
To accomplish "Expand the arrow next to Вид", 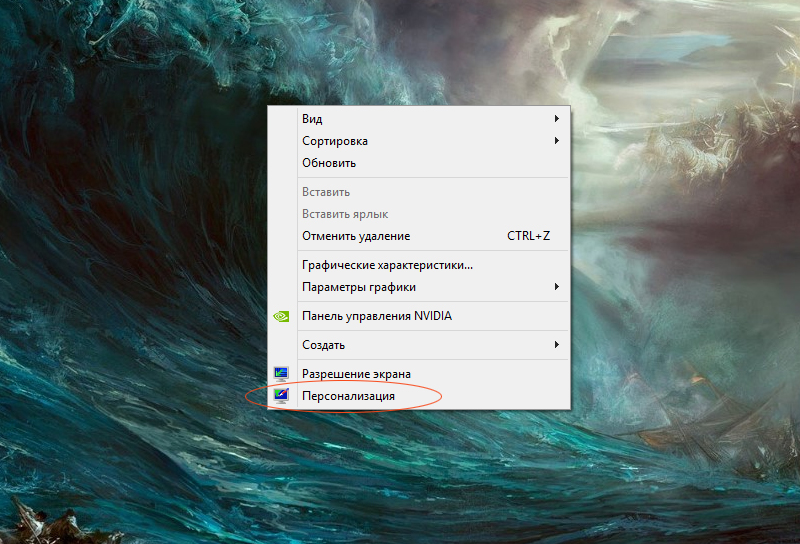I will [x=557, y=118].
